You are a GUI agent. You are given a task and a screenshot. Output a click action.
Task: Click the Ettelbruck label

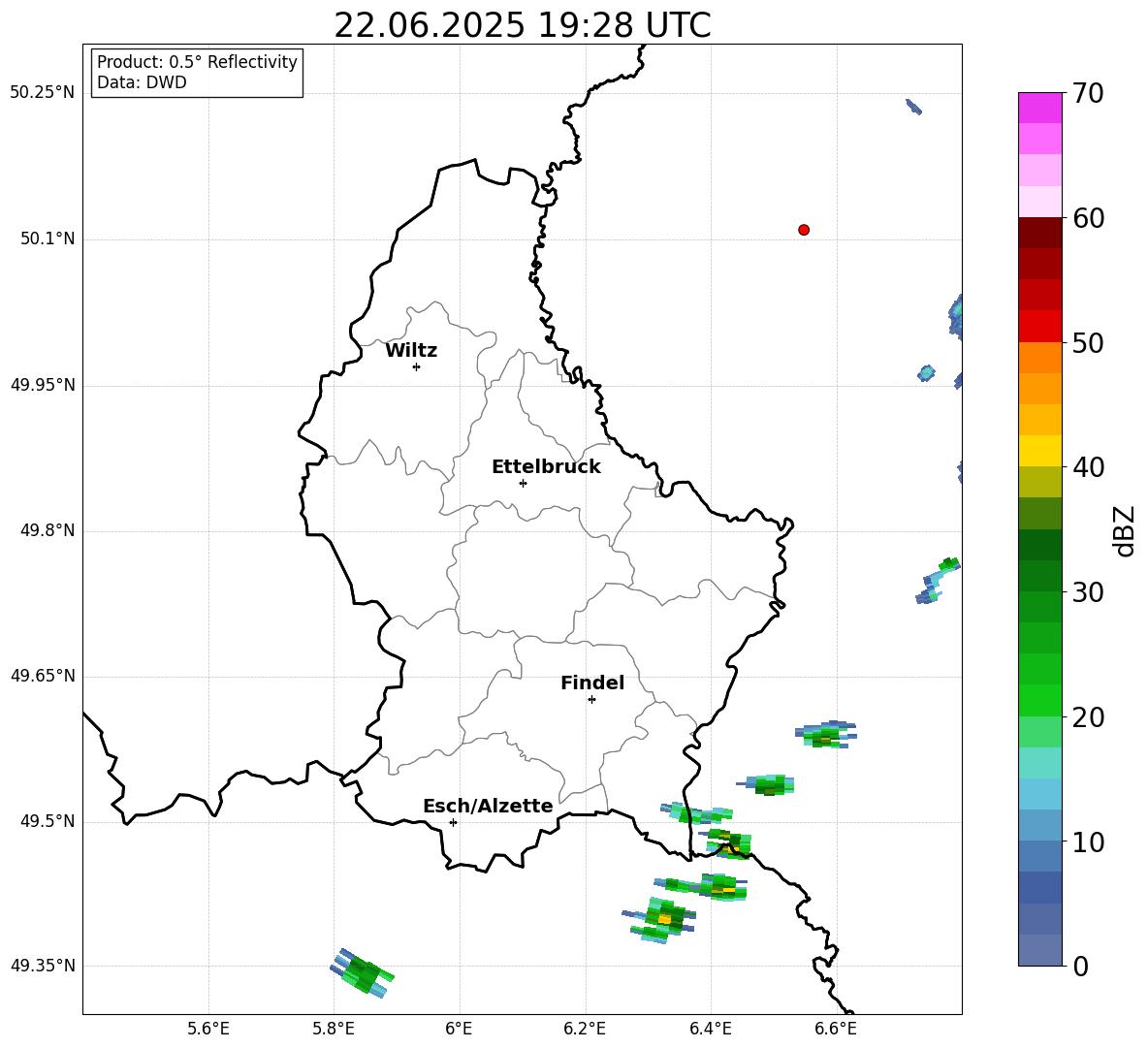(546, 467)
